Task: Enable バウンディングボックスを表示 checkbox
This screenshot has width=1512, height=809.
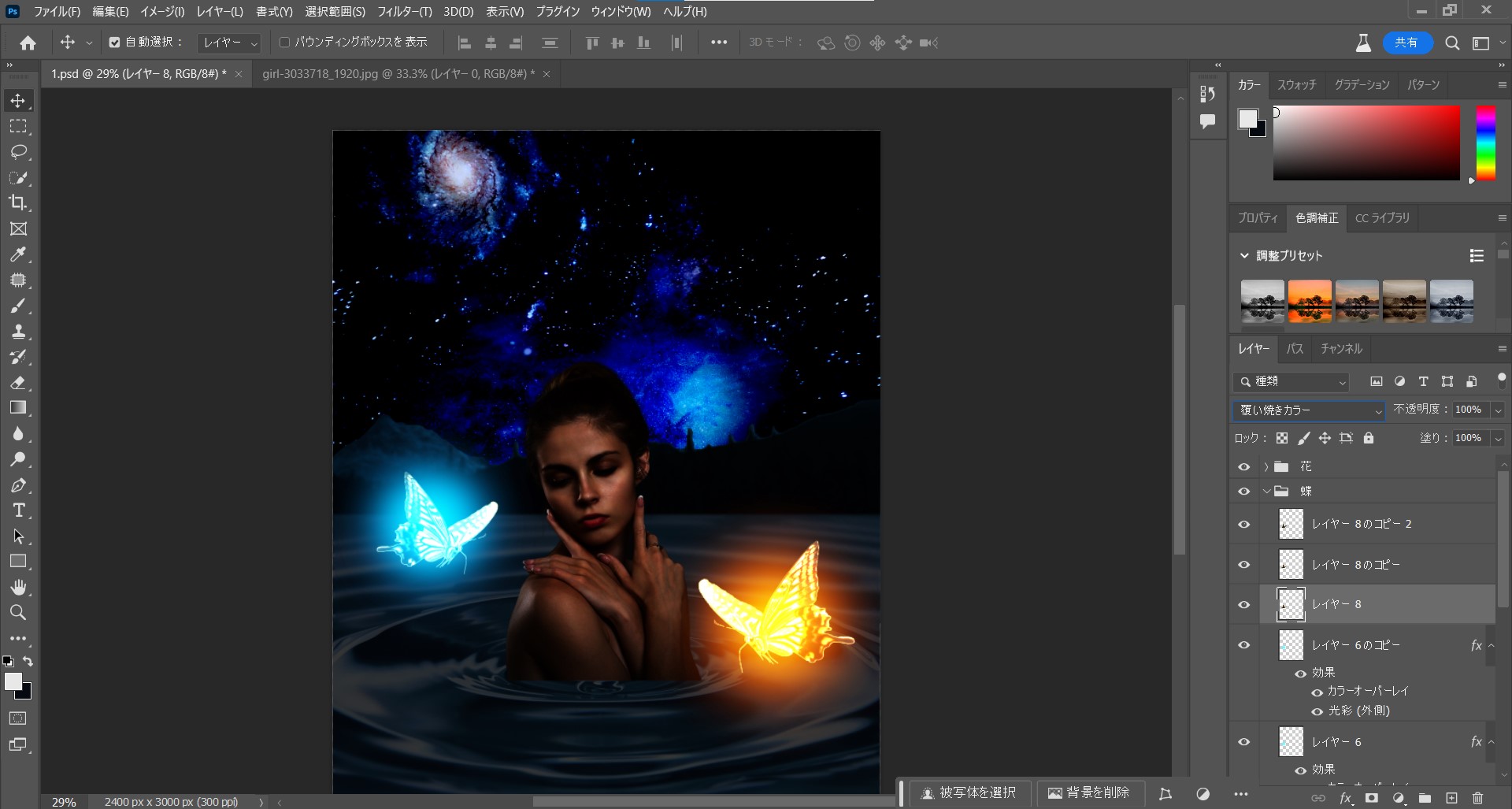Action: 284,43
